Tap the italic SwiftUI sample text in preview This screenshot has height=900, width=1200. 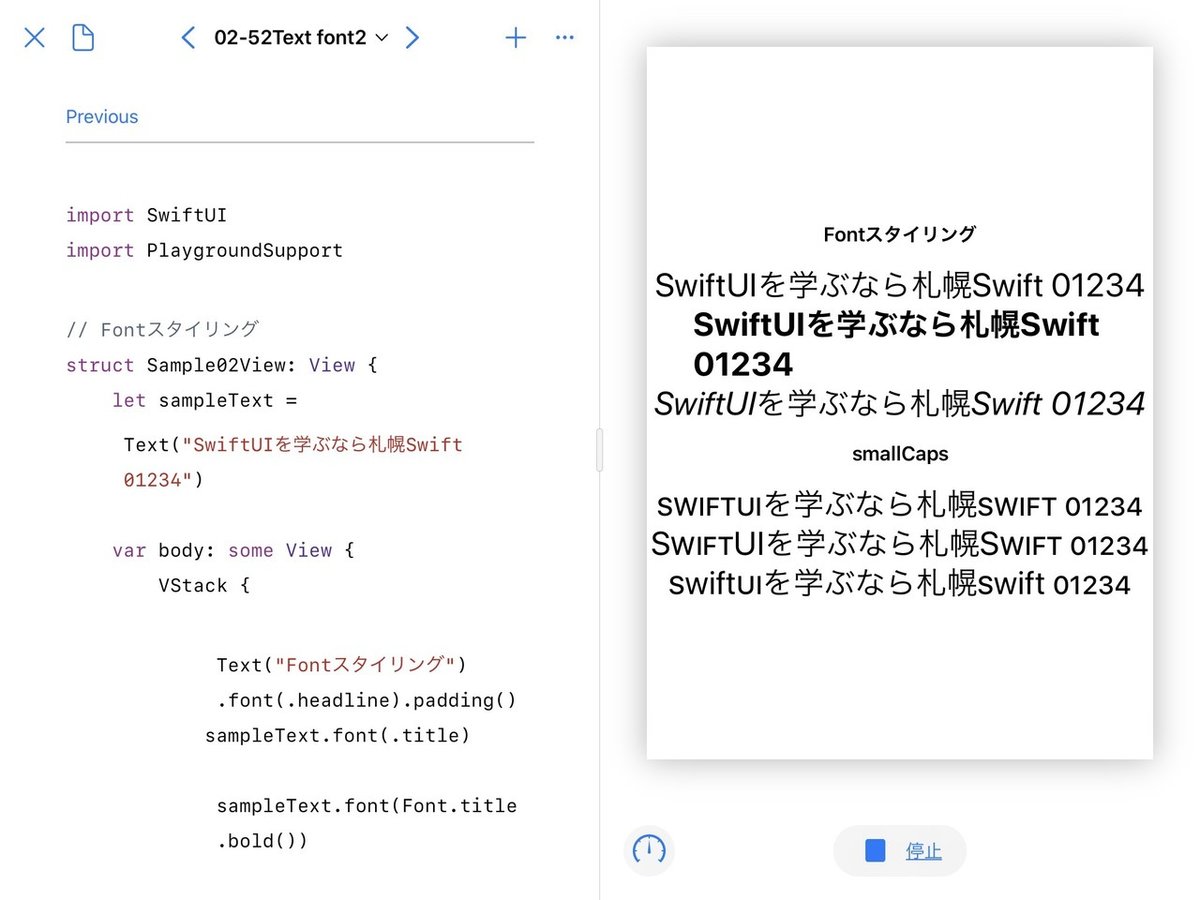(899, 403)
